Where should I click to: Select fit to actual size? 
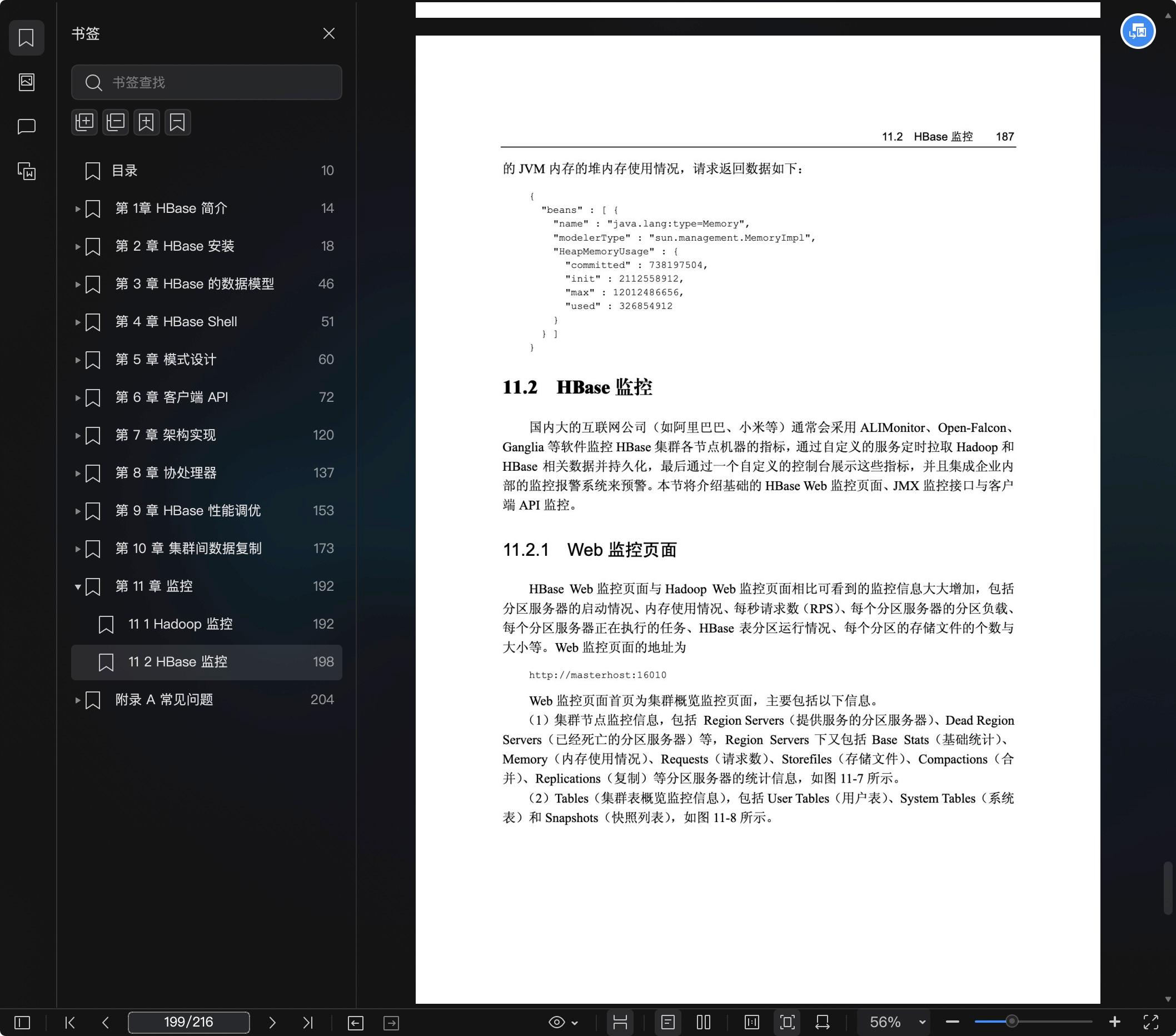tap(752, 1022)
